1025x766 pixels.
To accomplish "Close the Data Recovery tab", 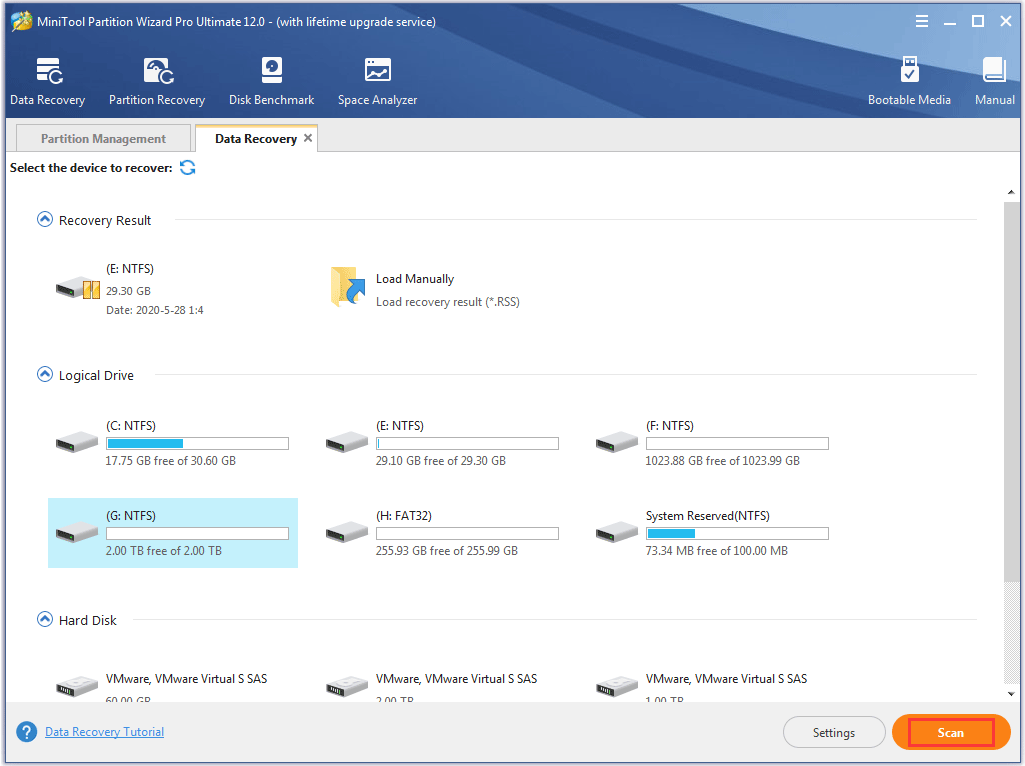I will [308, 137].
